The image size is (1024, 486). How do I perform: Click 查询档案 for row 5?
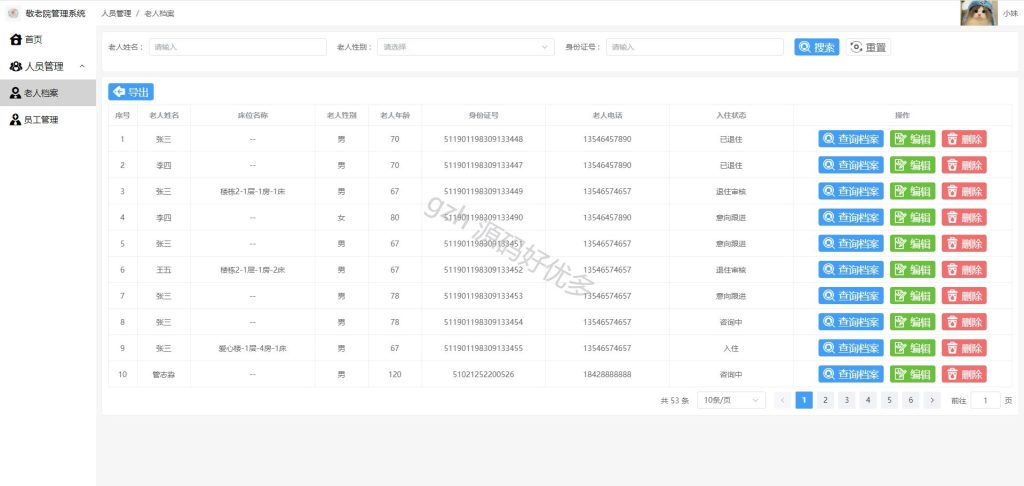851,244
